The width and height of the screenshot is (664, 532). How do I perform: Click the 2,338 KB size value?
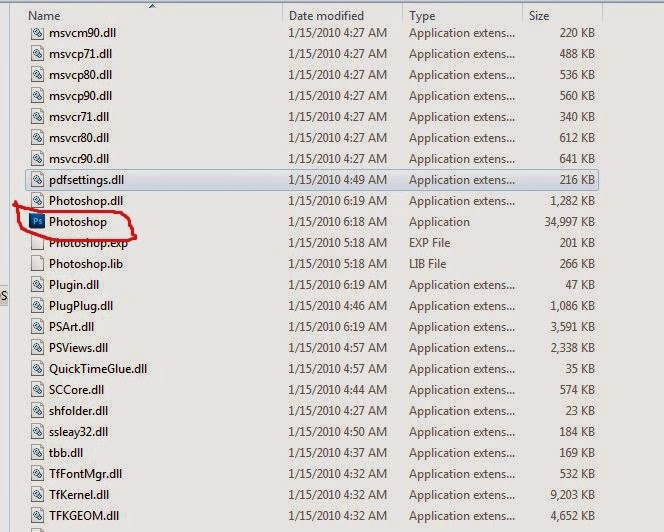tap(572, 348)
